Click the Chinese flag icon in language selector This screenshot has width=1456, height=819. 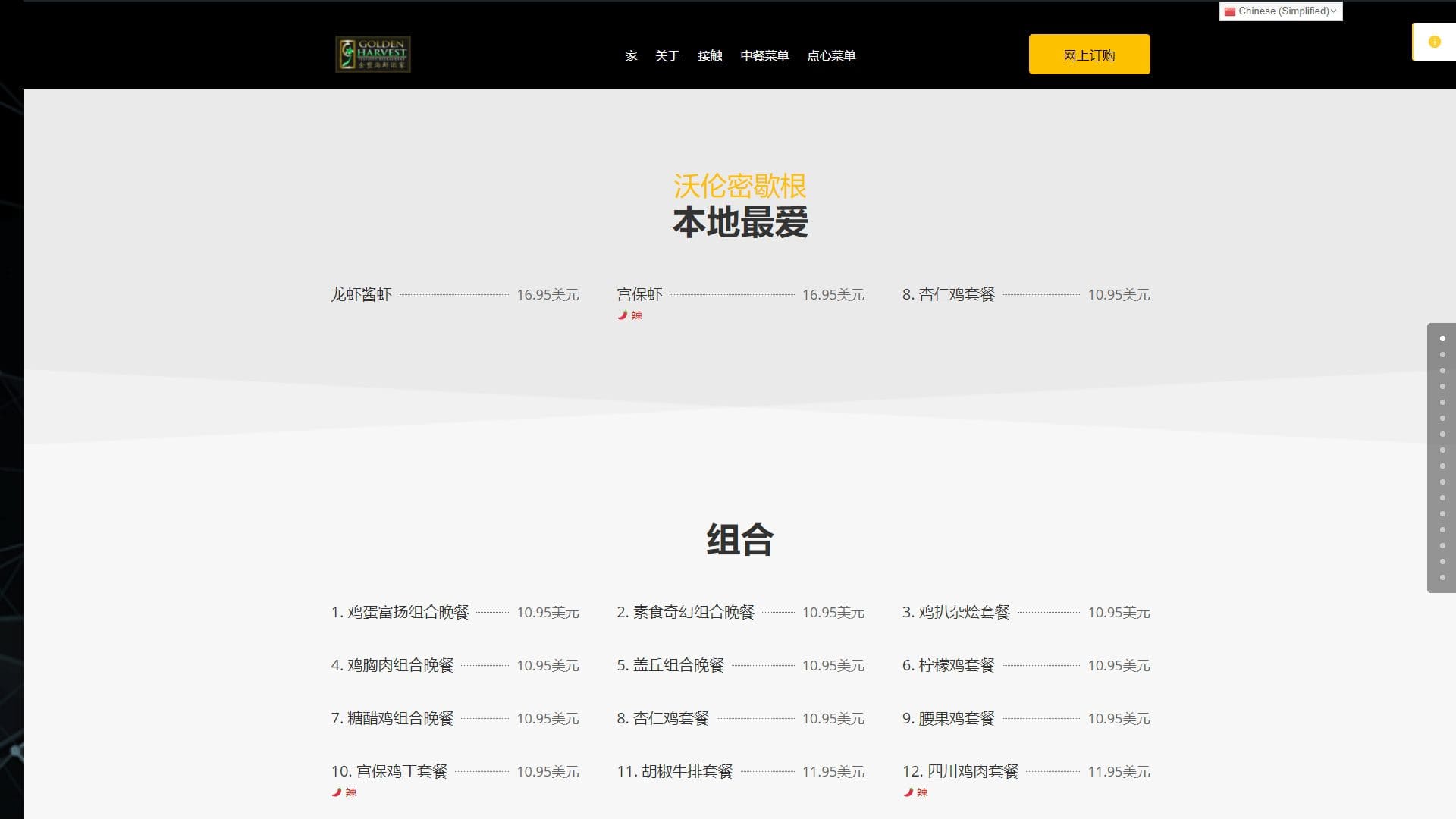[x=1231, y=11]
